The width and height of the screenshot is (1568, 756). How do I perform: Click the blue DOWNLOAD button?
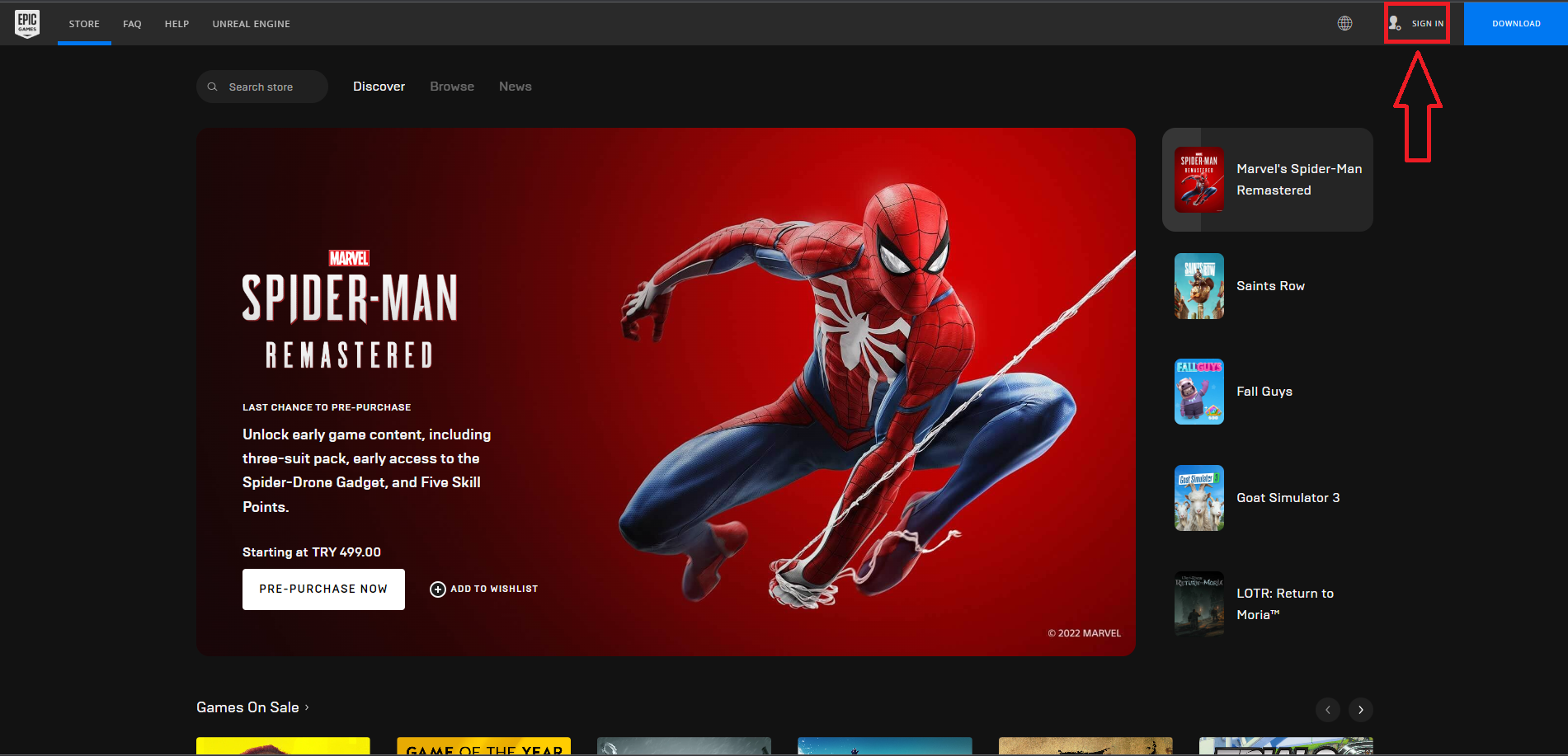click(1516, 23)
